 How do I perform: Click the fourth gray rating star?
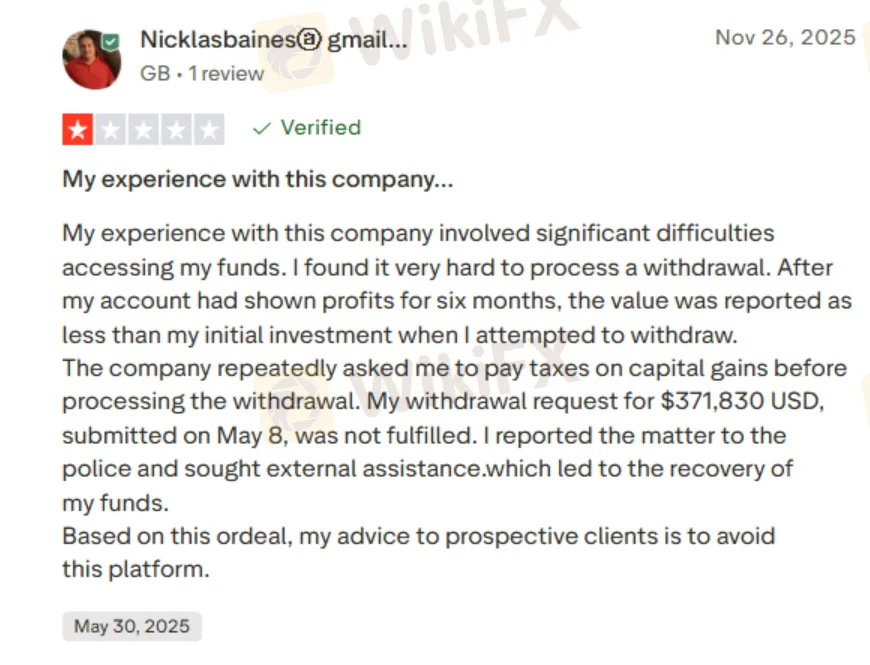[x=176, y=129]
